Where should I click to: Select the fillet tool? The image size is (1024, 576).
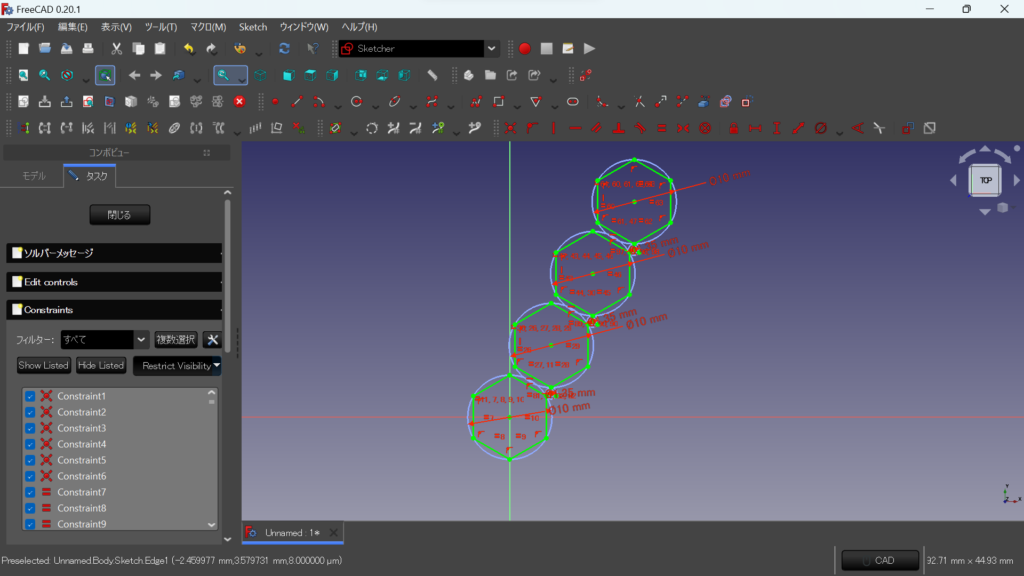pyautogui.click(x=602, y=102)
